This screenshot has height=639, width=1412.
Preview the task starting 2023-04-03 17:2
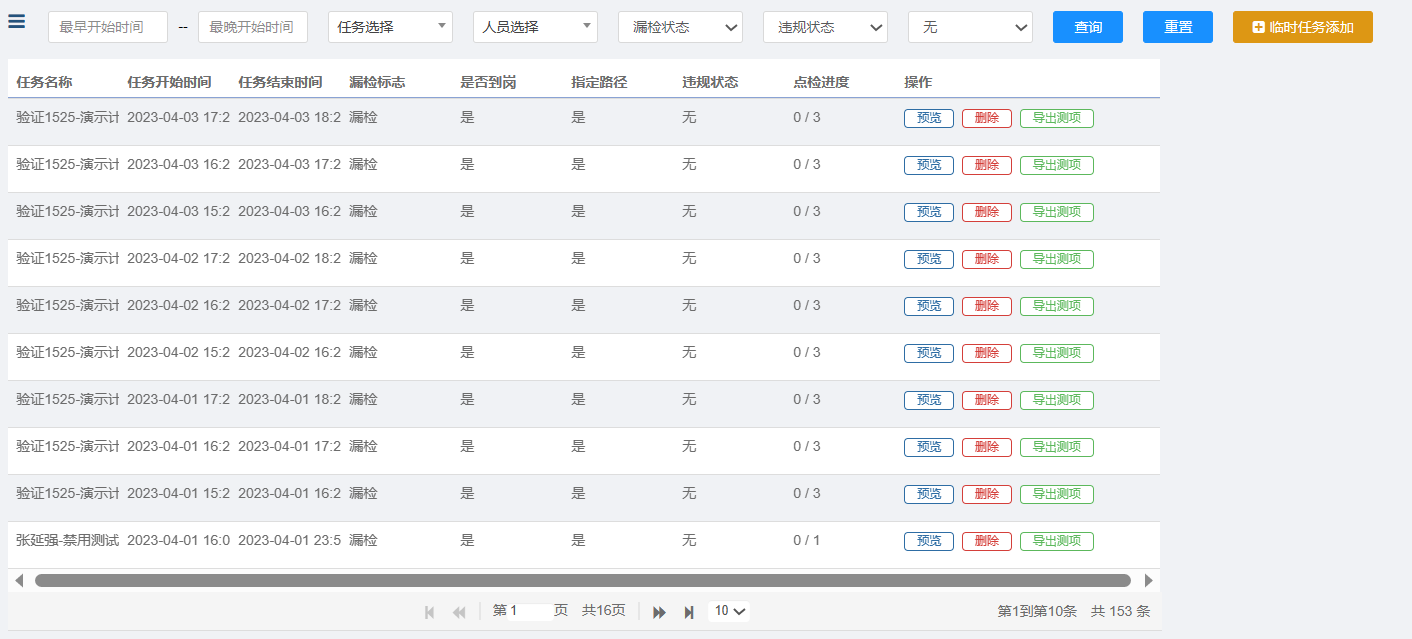(929, 118)
